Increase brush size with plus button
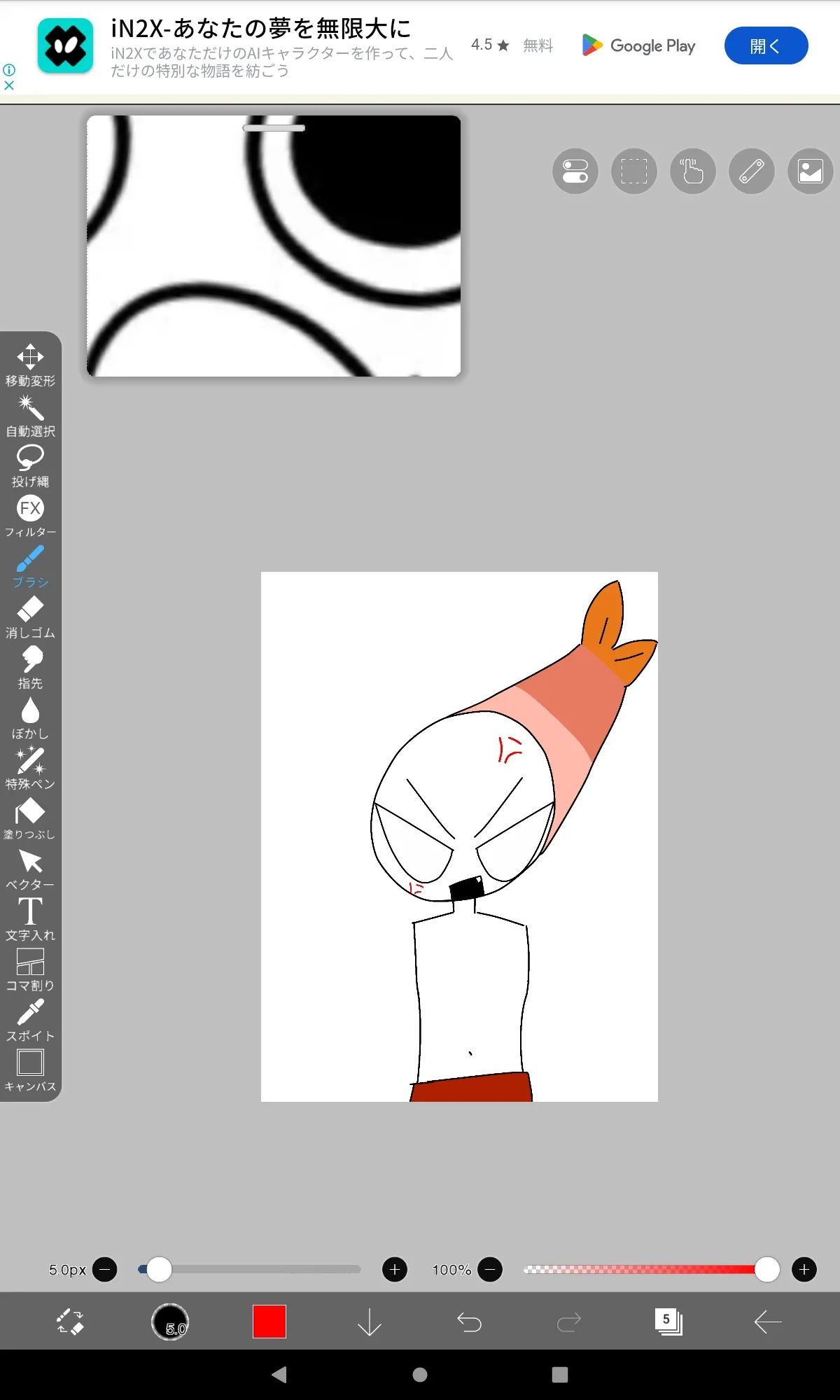This screenshot has width=840, height=1400. click(x=395, y=1269)
